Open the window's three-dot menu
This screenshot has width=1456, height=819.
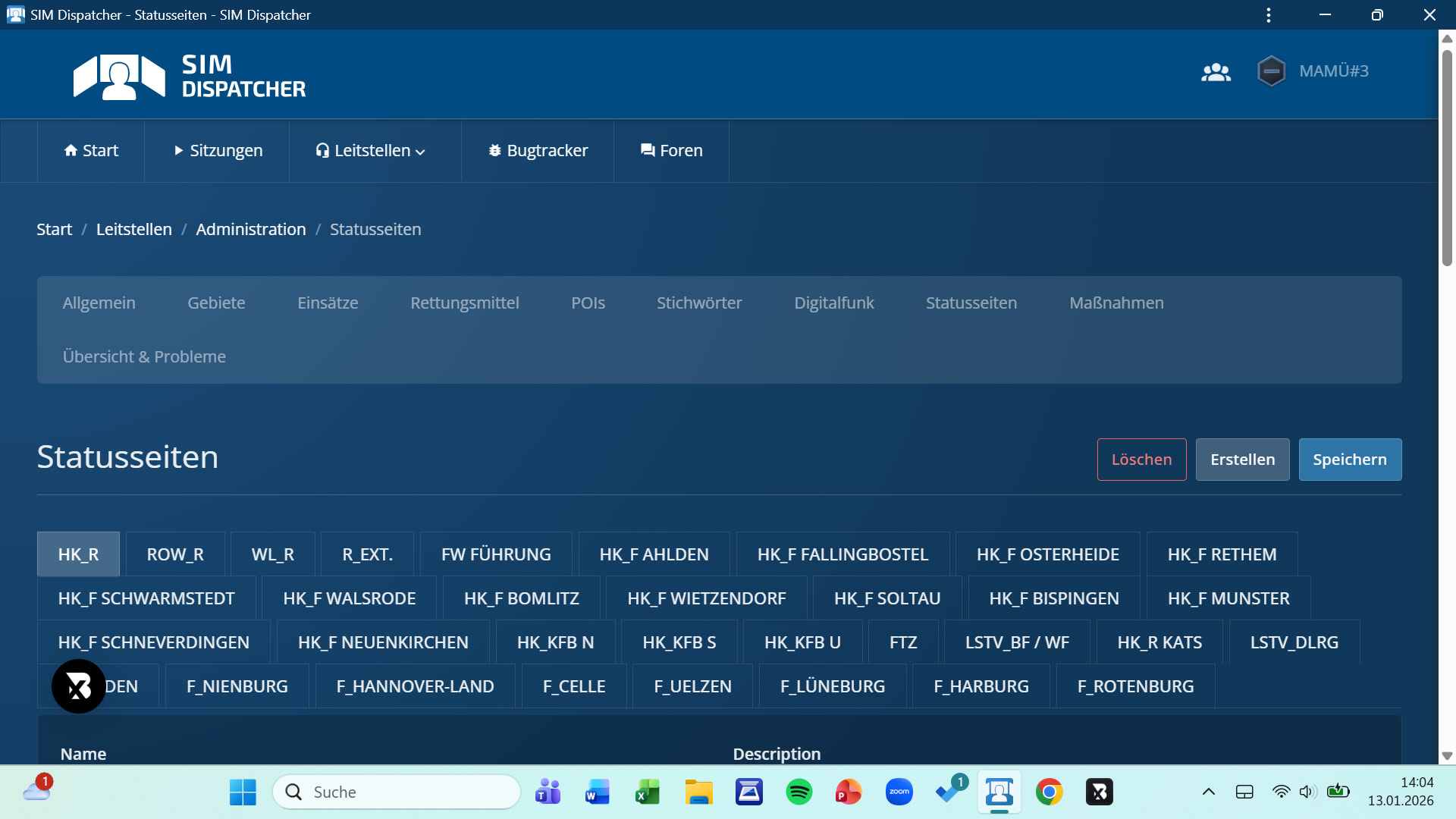(1268, 15)
